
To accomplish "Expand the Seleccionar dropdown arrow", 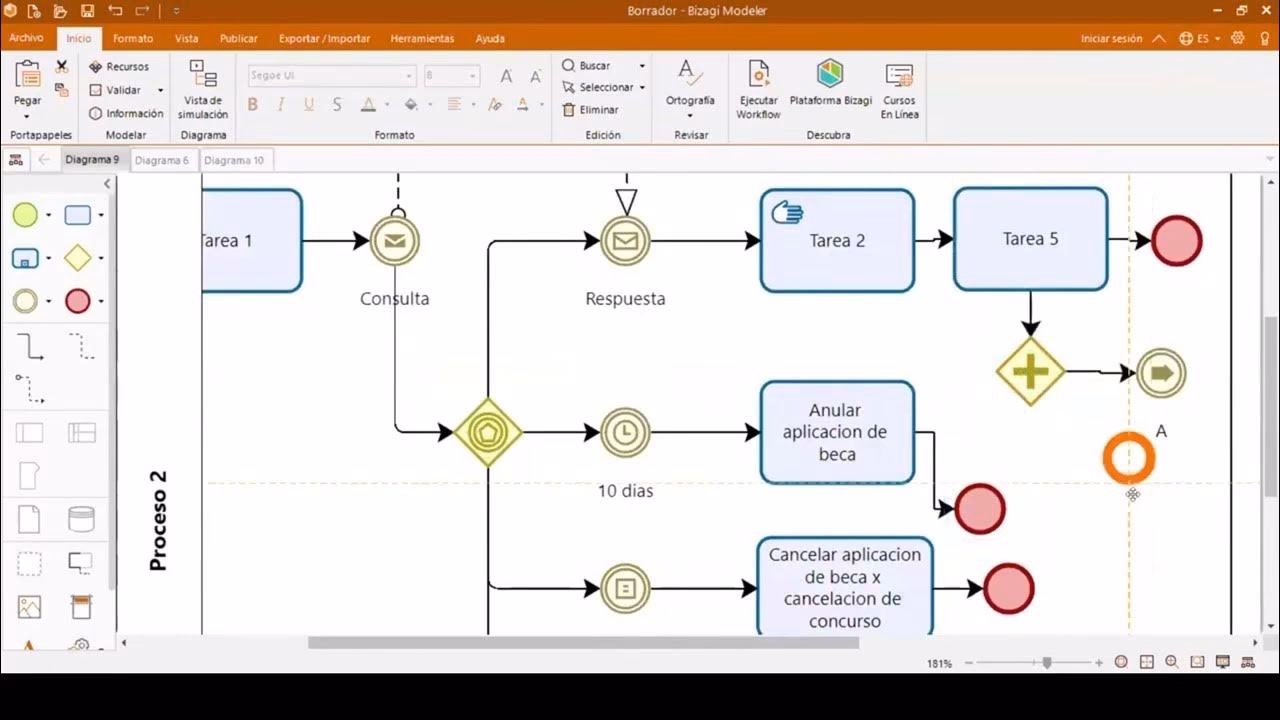I will point(642,88).
